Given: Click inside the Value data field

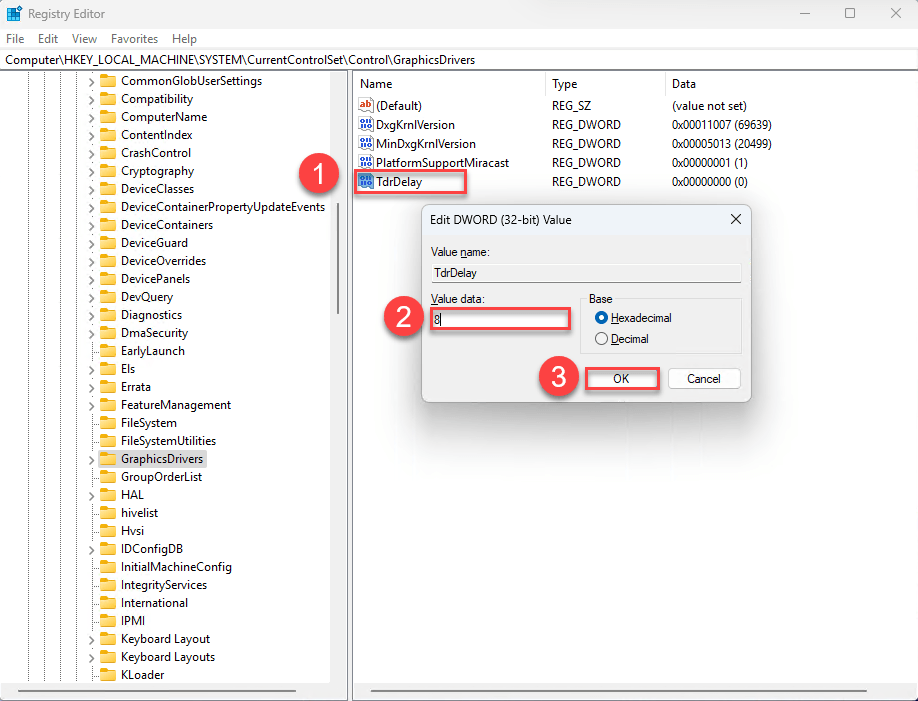Looking at the screenshot, I should [501, 319].
